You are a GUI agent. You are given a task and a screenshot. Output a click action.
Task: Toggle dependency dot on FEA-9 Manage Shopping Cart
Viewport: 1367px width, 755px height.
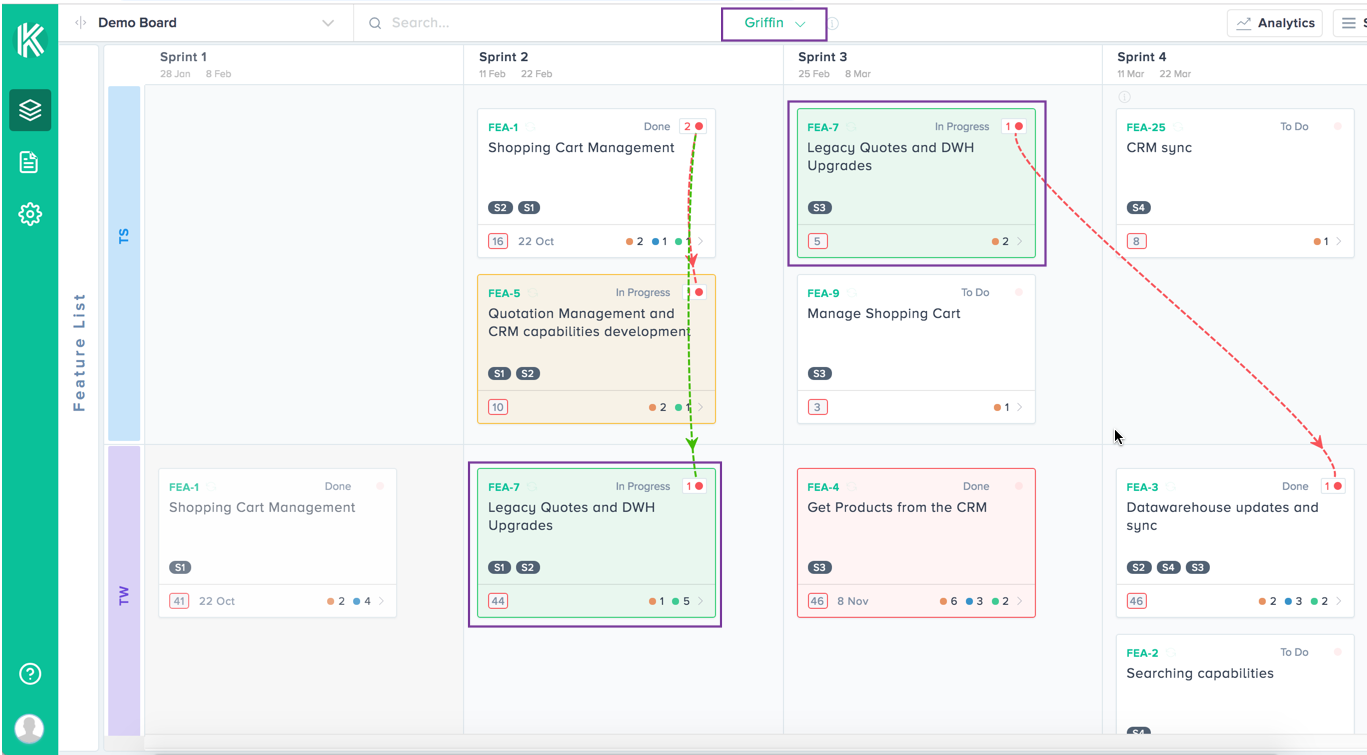tap(1019, 293)
